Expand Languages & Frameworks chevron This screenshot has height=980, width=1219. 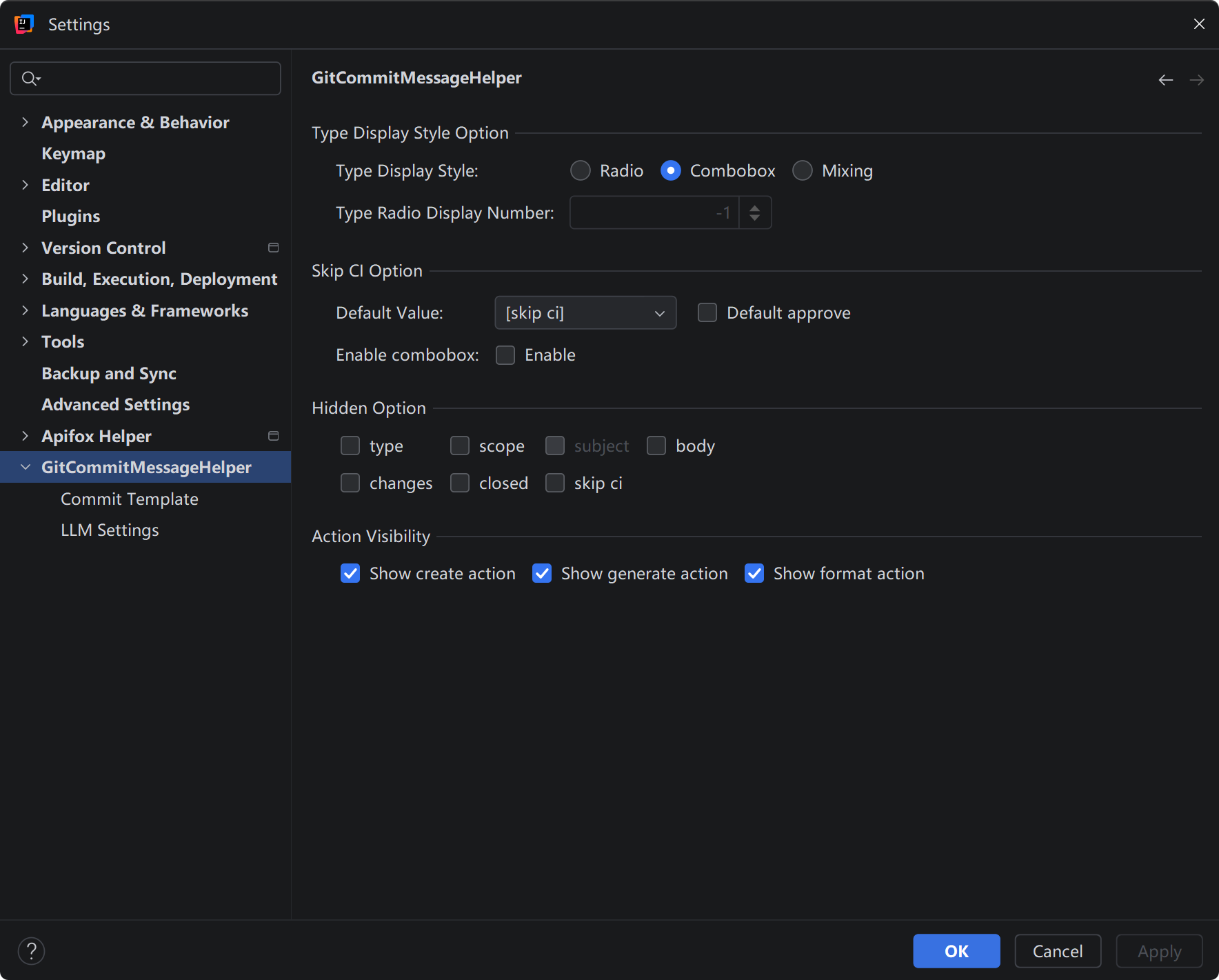pyautogui.click(x=26, y=310)
